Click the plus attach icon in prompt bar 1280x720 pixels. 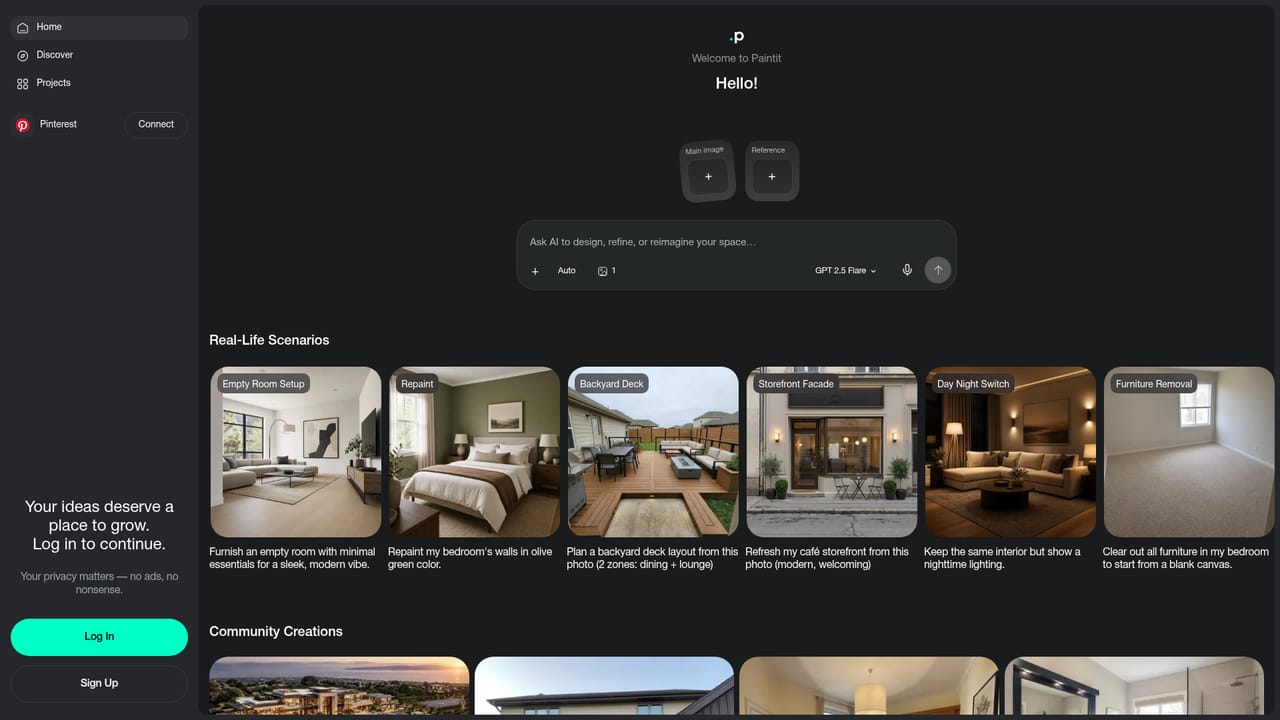tap(535, 271)
